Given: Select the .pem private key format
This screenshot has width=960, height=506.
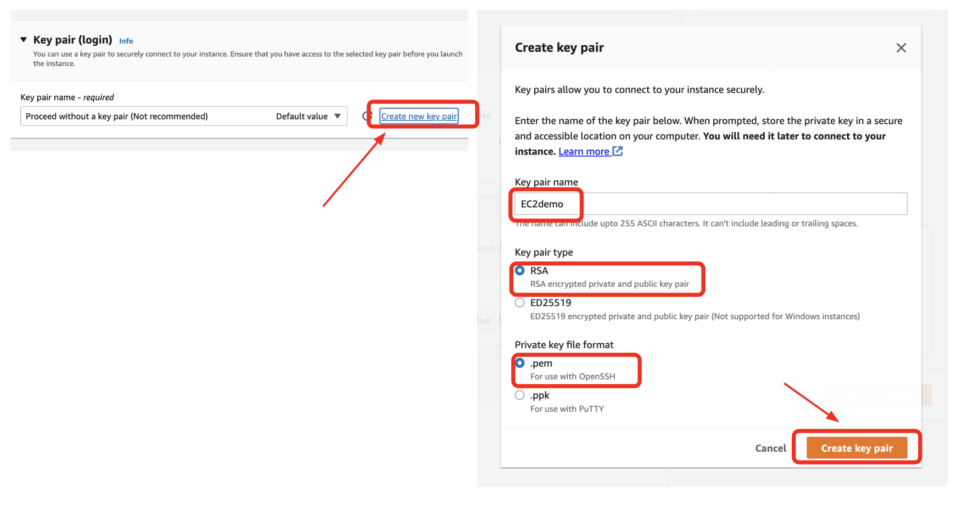Looking at the screenshot, I should [520, 363].
